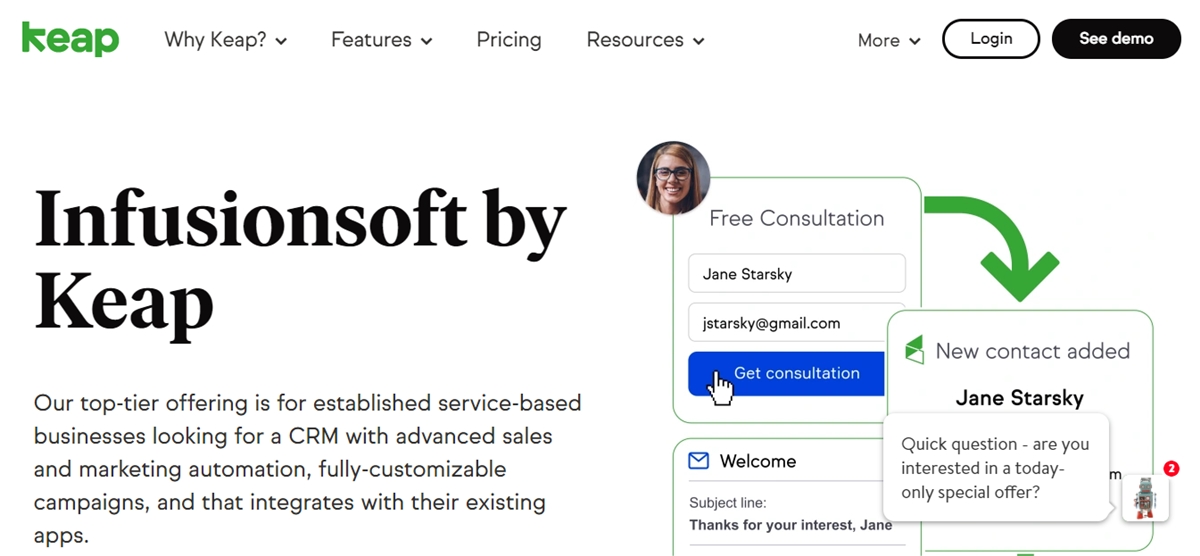The image size is (1200, 556).
Task: Click the Welcome email envelope icon
Action: tap(699, 461)
